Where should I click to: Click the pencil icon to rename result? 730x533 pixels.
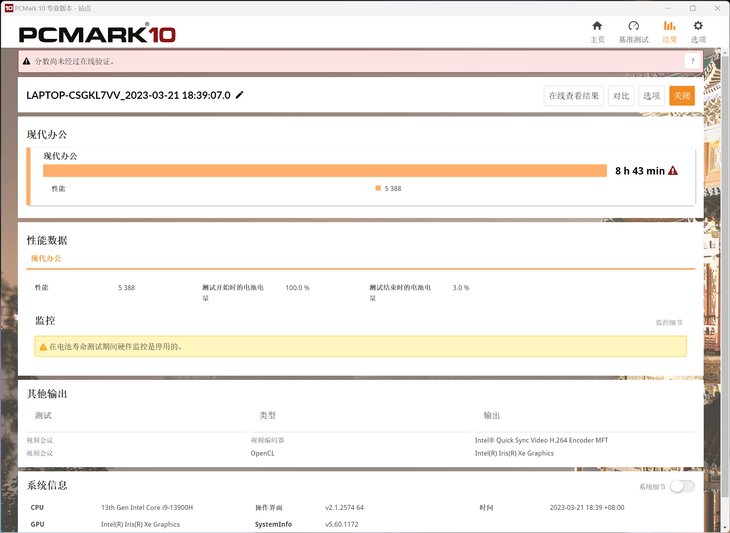coord(240,96)
